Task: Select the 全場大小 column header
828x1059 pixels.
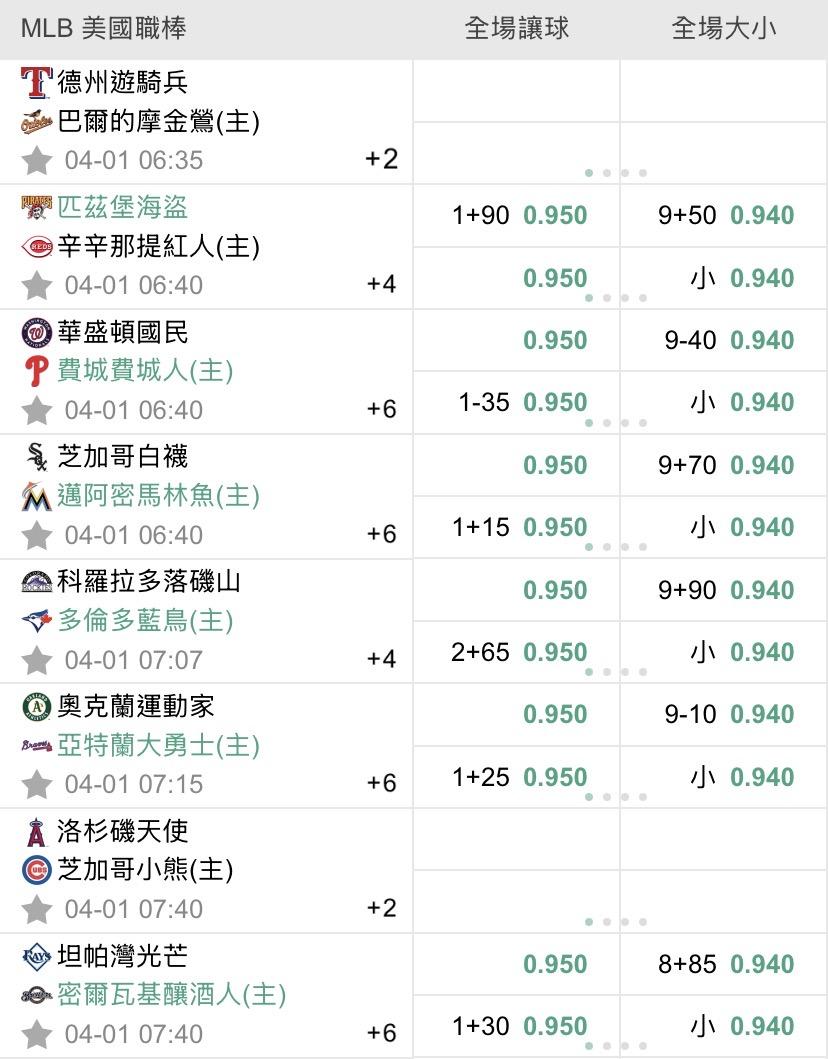Action: (x=723, y=28)
